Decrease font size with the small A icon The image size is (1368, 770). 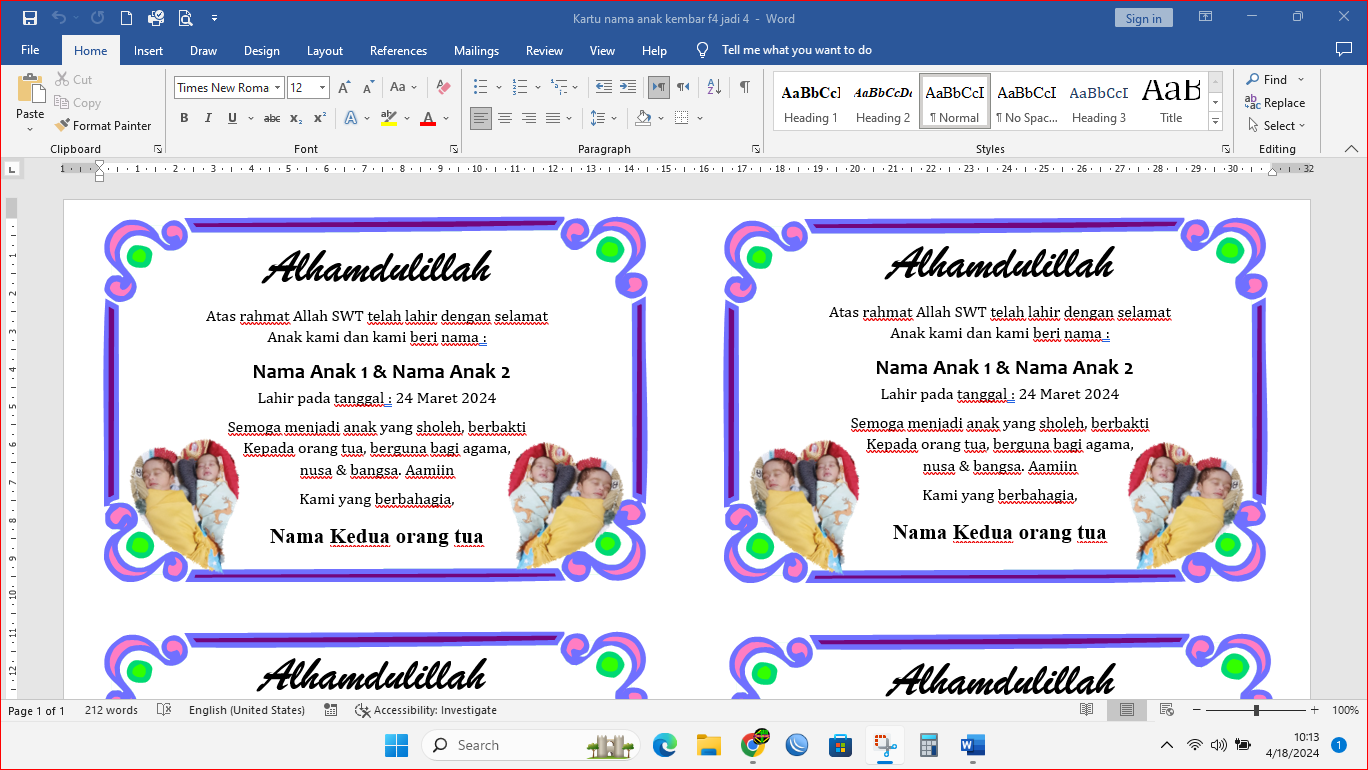[x=368, y=88]
